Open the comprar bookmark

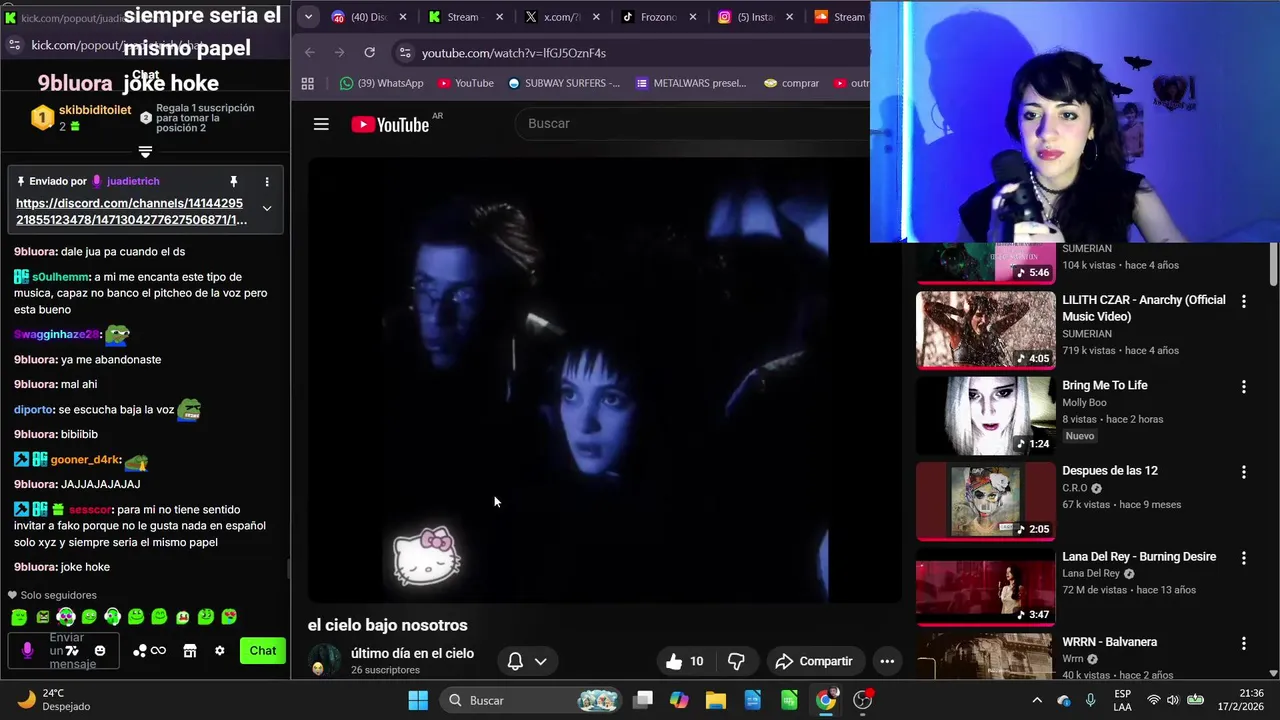pyautogui.click(x=791, y=83)
